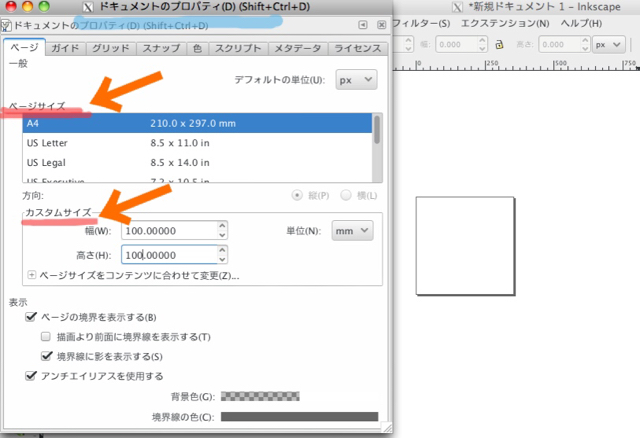
Task: Open the デフォルトの単位 px dropdown
Action: click(355, 78)
